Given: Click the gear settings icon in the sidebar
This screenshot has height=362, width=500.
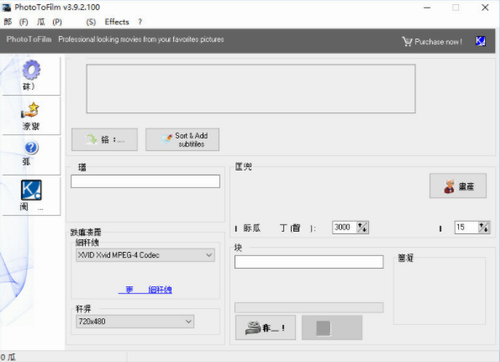Looking at the screenshot, I should [x=31, y=69].
